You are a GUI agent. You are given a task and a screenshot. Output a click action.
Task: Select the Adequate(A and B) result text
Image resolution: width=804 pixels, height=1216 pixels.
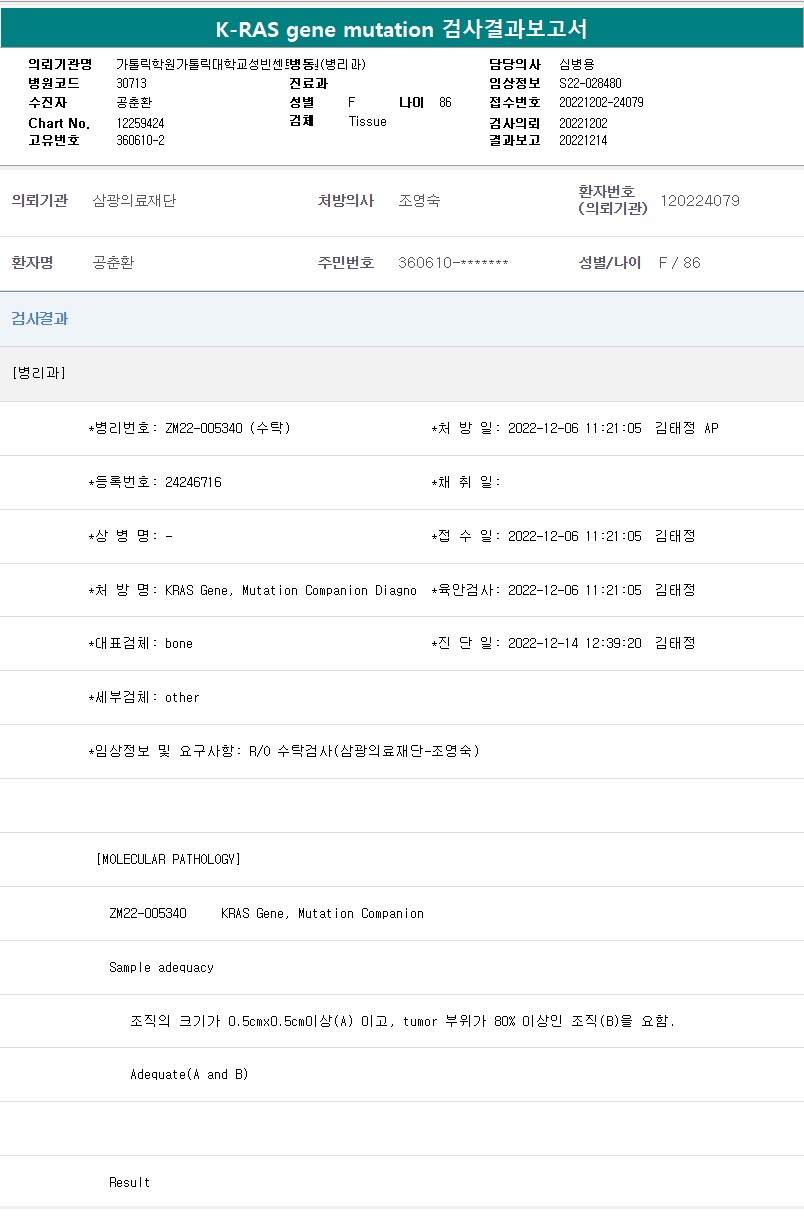coord(189,1075)
